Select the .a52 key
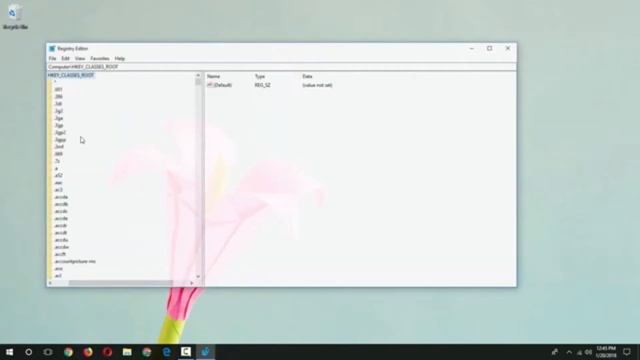 (x=58, y=176)
